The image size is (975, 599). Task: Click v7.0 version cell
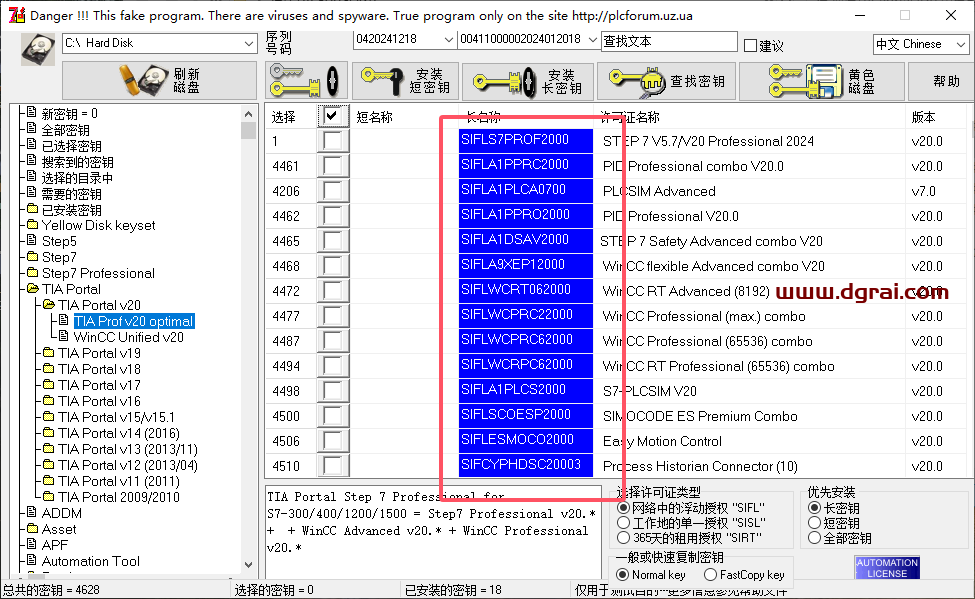923,191
